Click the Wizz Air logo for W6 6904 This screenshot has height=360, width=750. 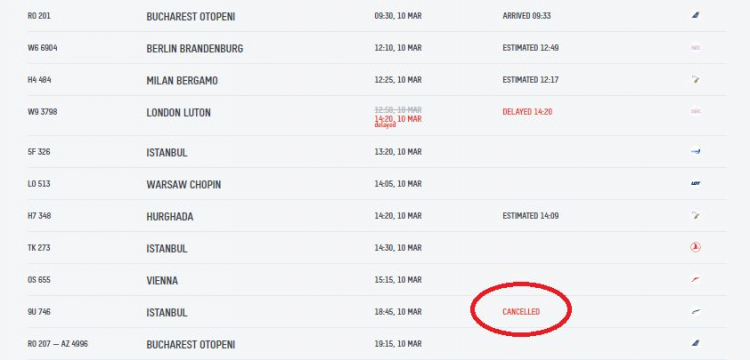pos(695,48)
